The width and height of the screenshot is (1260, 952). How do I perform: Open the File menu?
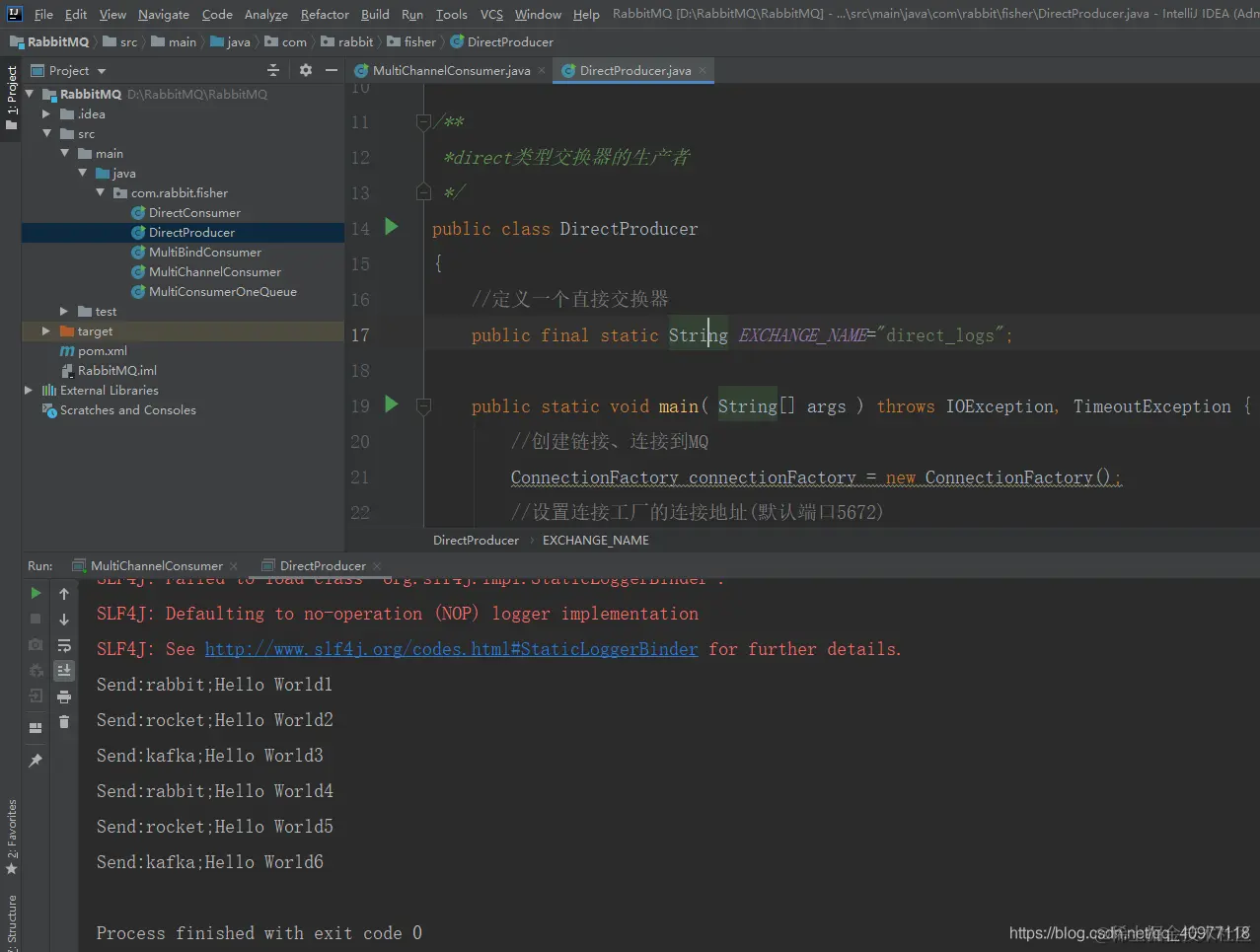click(x=43, y=14)
